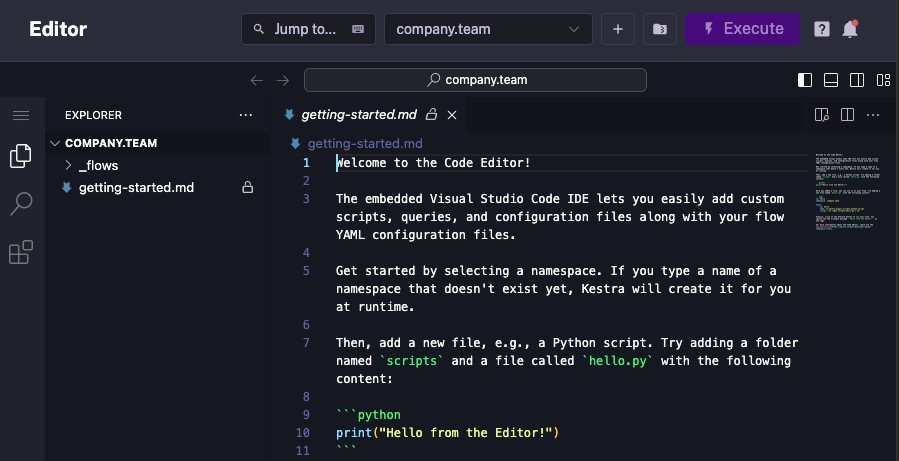899x461 pixels.
Task: Click the markdown file icon on the editor tab
Action: [x=290, y=115]
